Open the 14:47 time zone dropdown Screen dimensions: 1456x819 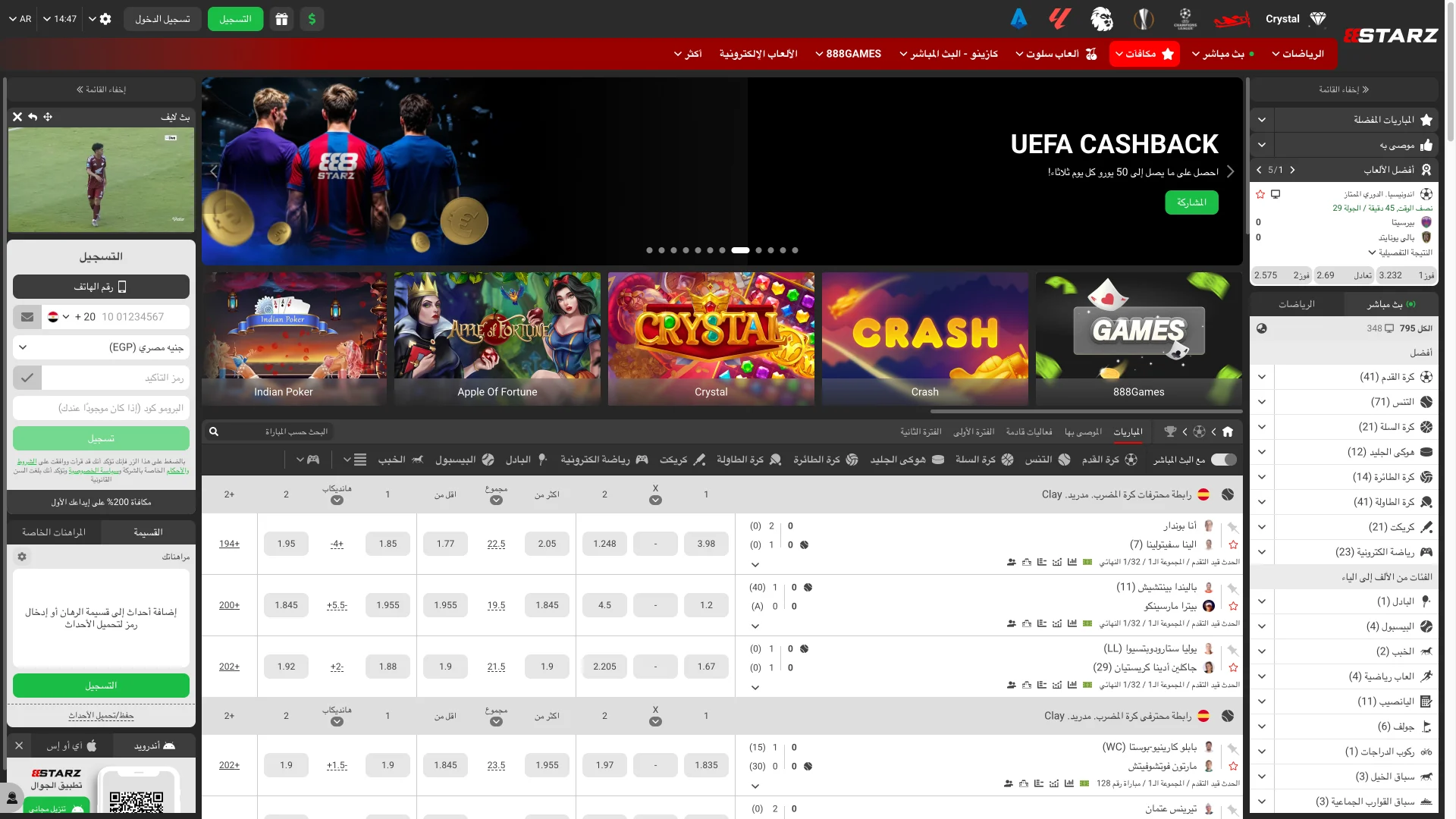[60, 19]
